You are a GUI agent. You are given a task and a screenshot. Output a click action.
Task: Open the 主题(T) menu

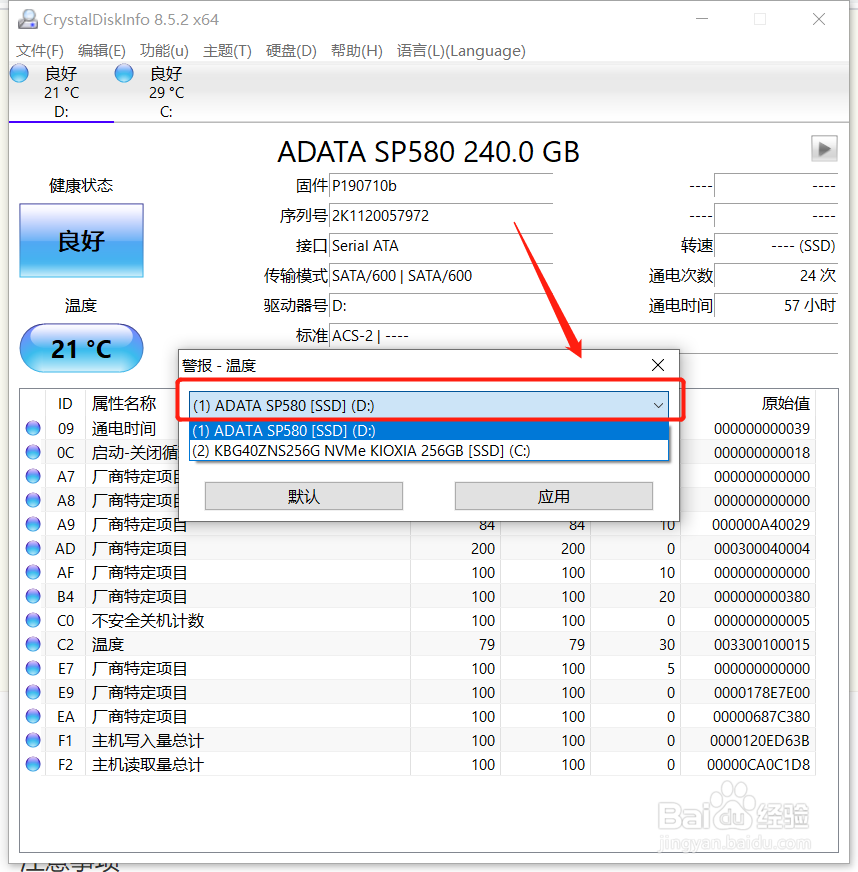[227, 51]
